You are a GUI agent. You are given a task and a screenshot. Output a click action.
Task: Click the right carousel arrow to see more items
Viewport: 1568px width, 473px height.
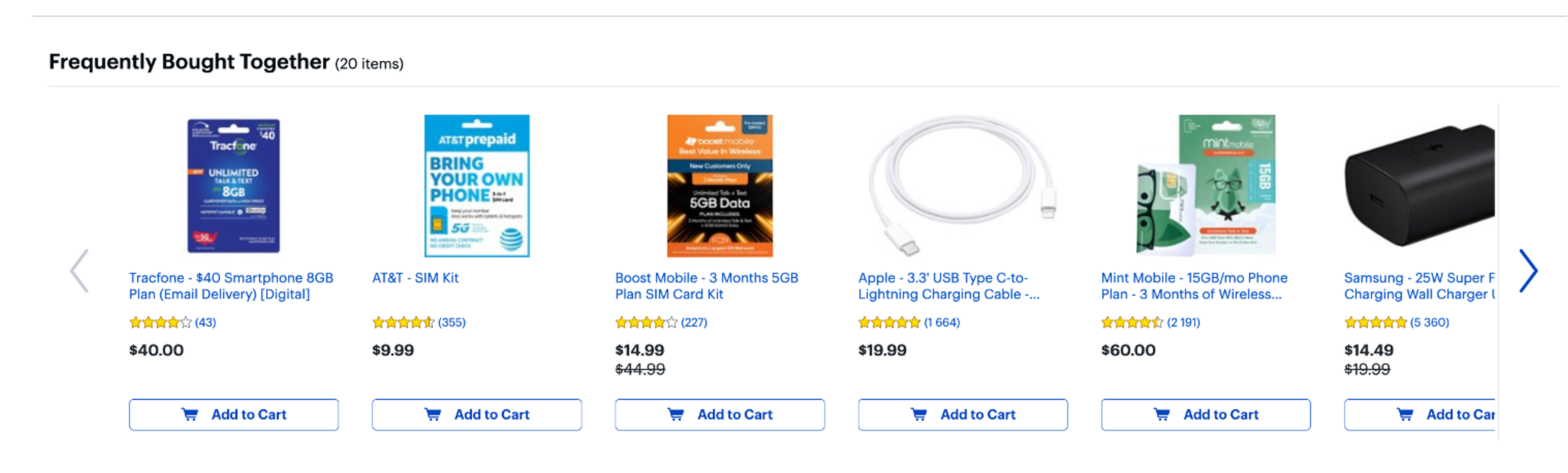[1529, 271]
